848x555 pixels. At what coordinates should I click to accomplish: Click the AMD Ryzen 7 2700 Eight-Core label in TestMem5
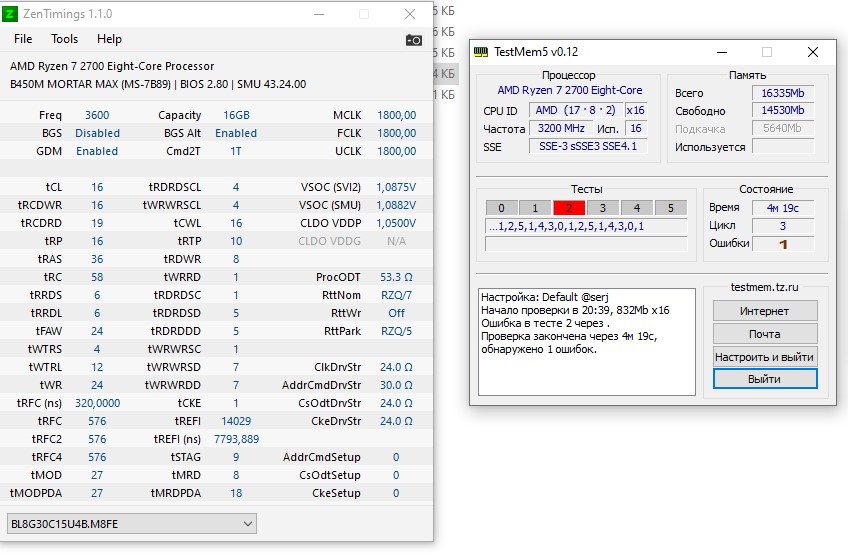(x=570, y=90)
